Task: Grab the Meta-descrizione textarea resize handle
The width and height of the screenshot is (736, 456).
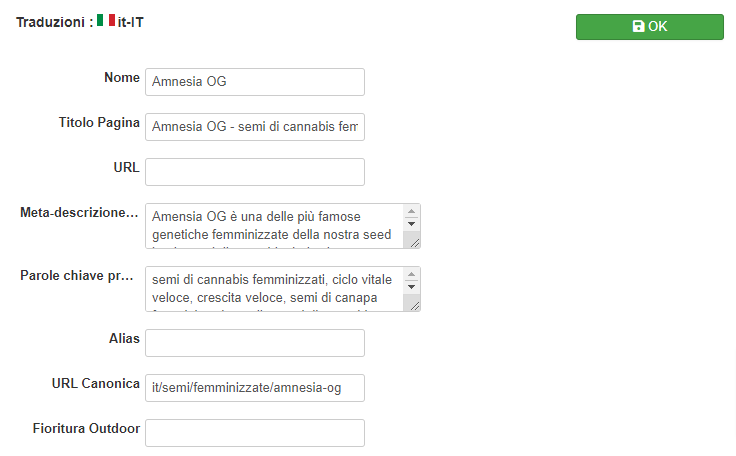Action: pos(415,243)
